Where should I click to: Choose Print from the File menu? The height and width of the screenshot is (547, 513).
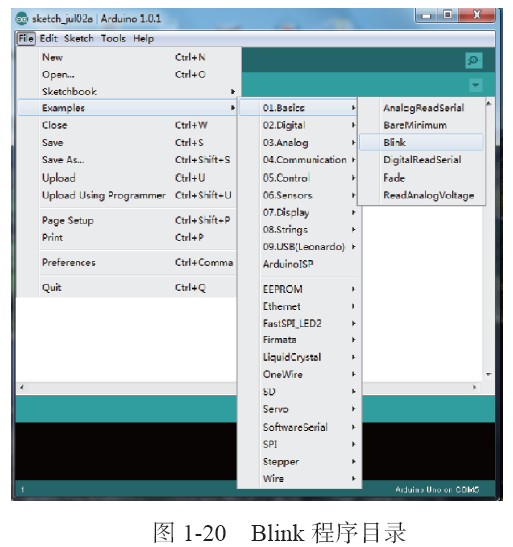pyautogui.click(x=127, y=238)
